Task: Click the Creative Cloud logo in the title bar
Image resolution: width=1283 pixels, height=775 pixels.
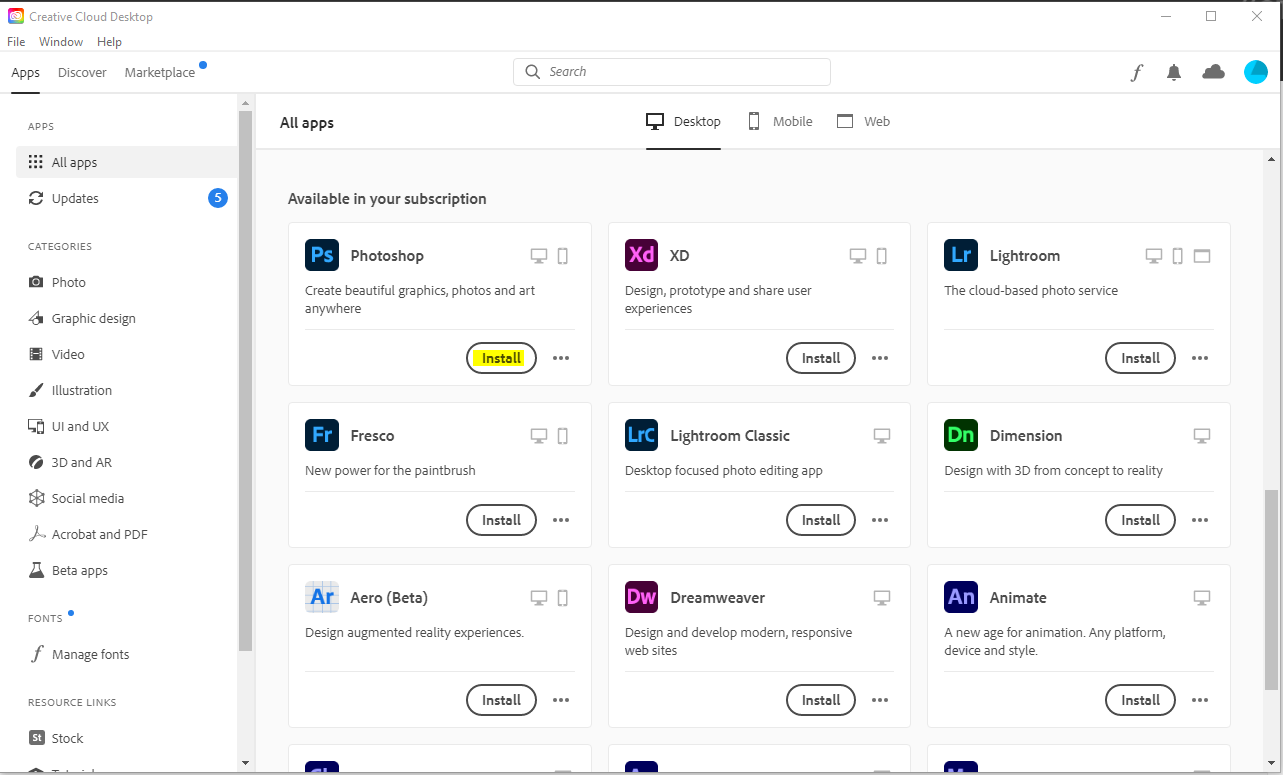Action: click(16, 16)
